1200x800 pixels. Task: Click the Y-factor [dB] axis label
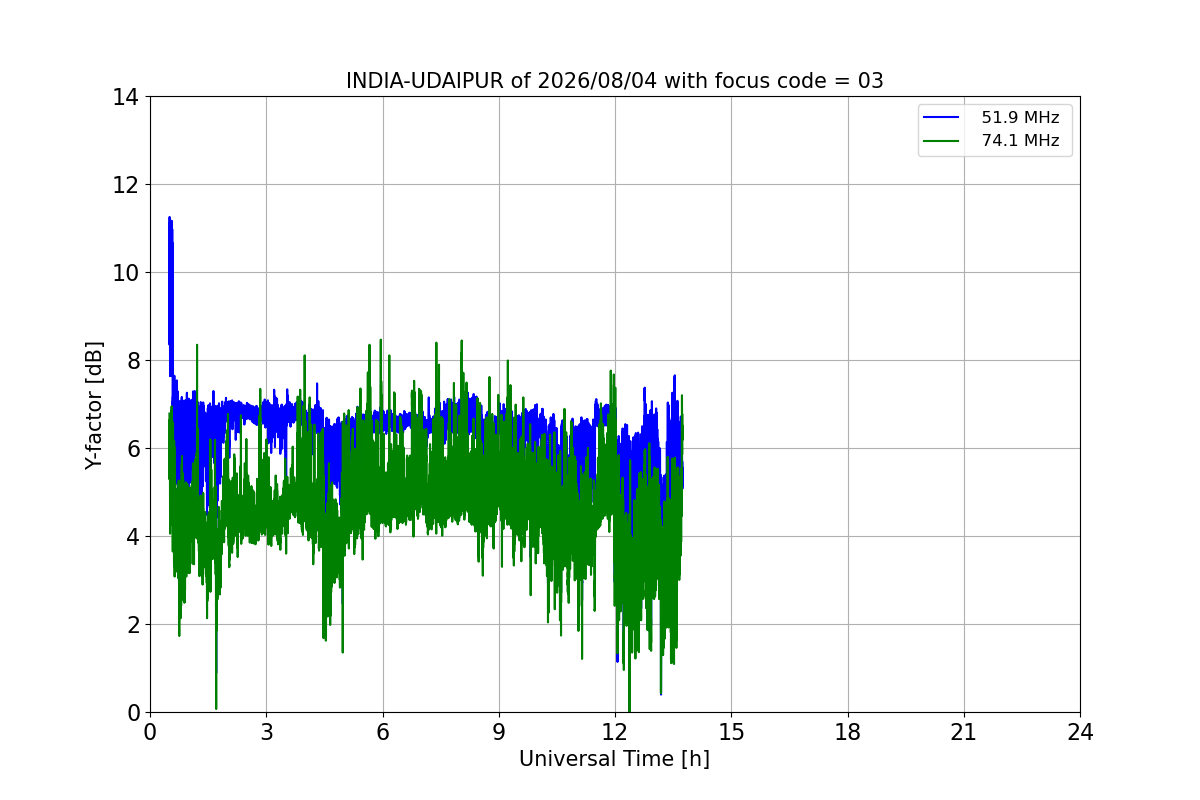(x=94, y=405)
